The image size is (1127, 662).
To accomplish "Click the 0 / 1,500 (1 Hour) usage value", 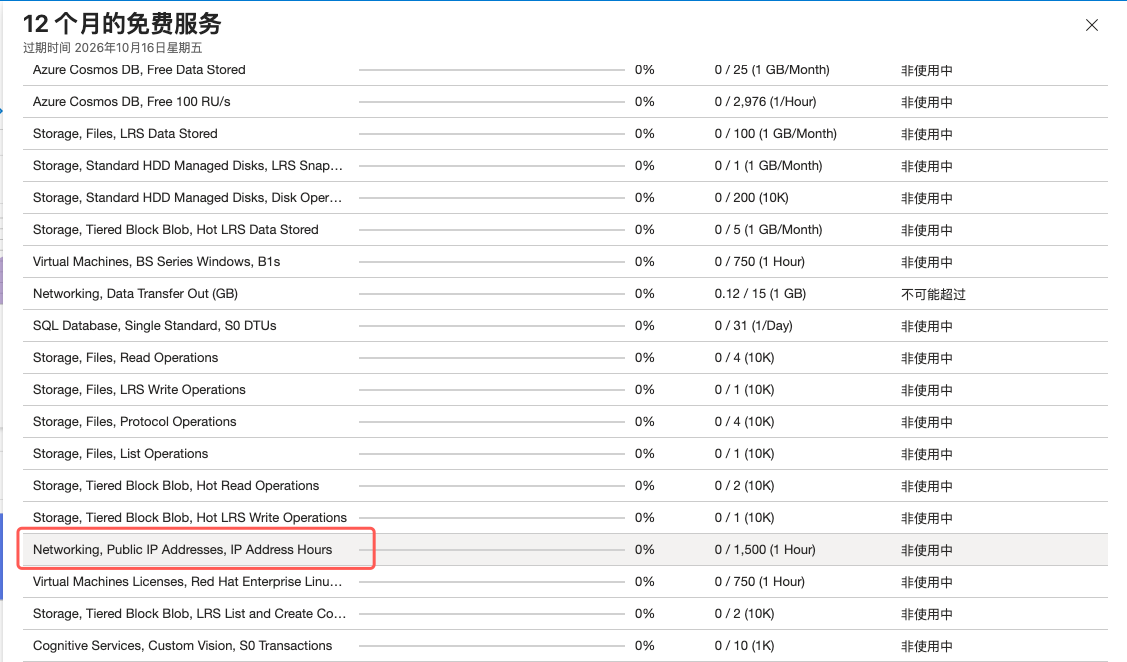I will pyautogui.click(x=765, y=550).
